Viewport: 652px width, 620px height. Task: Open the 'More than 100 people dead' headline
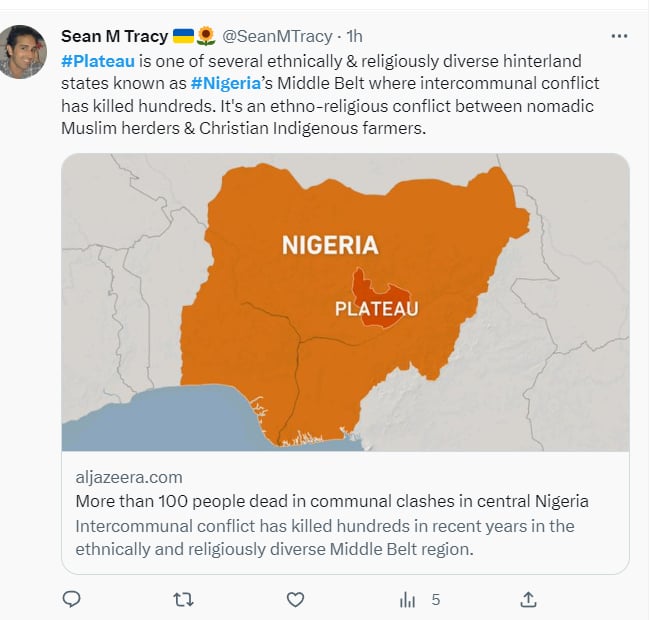coord(332,501)
